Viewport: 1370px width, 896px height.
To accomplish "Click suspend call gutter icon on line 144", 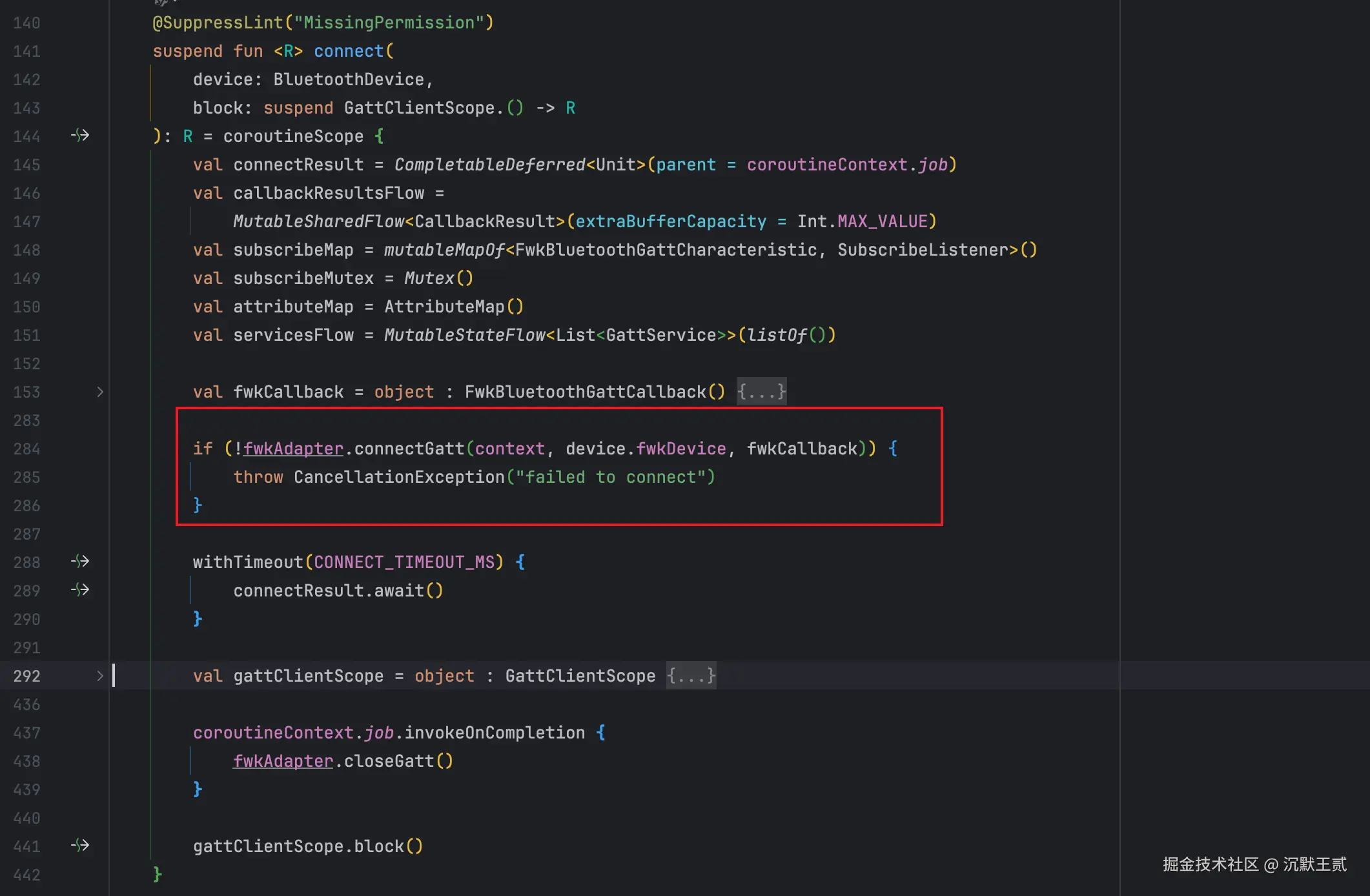I will tap(80, 136).
